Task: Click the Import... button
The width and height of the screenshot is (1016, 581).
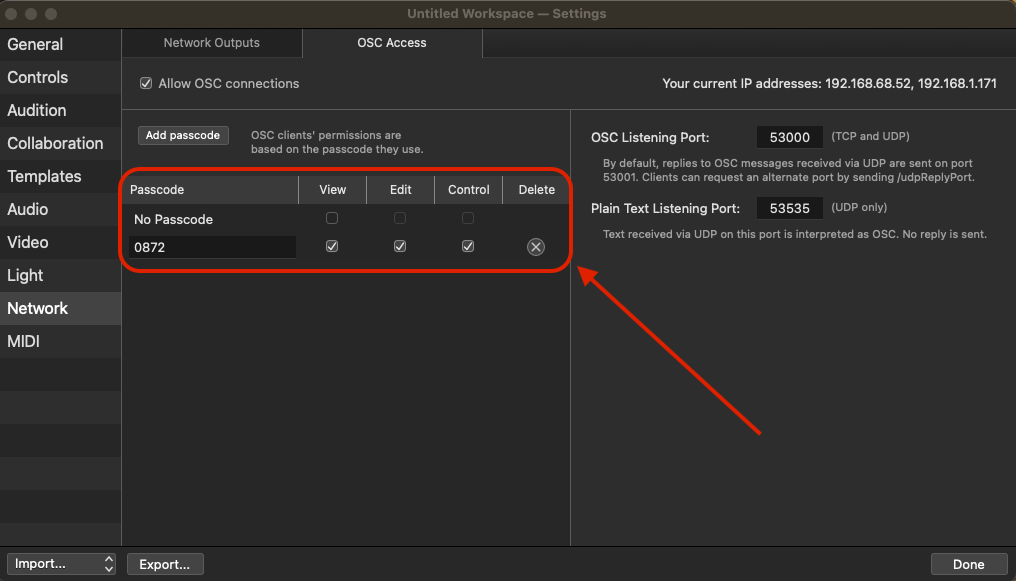Action: click(61, 564)
